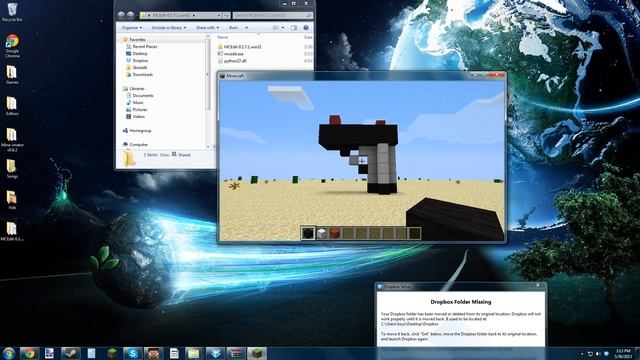Image resolution: width=640 pixels, height=360 pixels.
Task: Sort files by the Name column header
Action: point(222,37)
